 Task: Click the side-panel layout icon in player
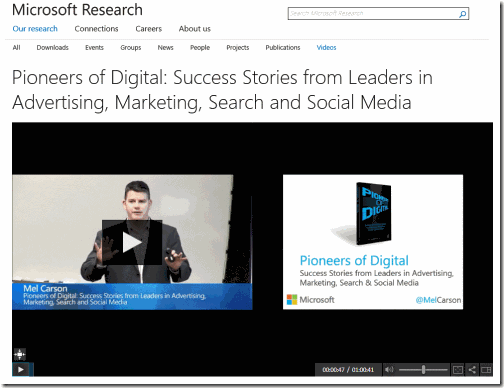[486, 369]
